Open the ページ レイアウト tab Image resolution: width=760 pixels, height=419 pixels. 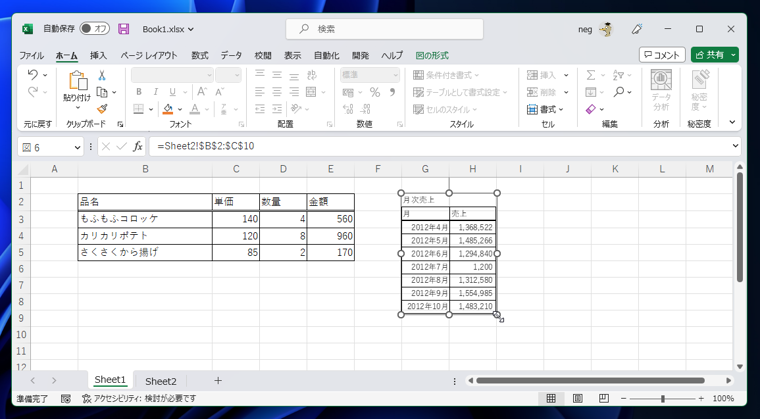tap(149, 55)
